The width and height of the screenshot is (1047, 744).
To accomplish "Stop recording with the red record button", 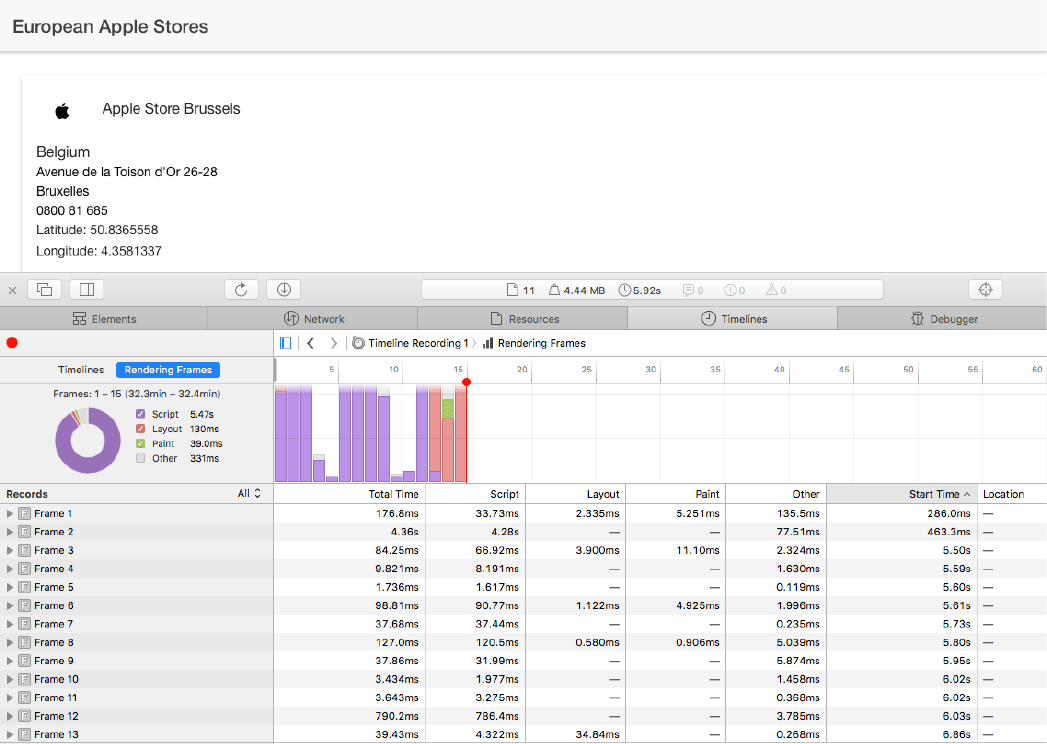I will [12, 343].
